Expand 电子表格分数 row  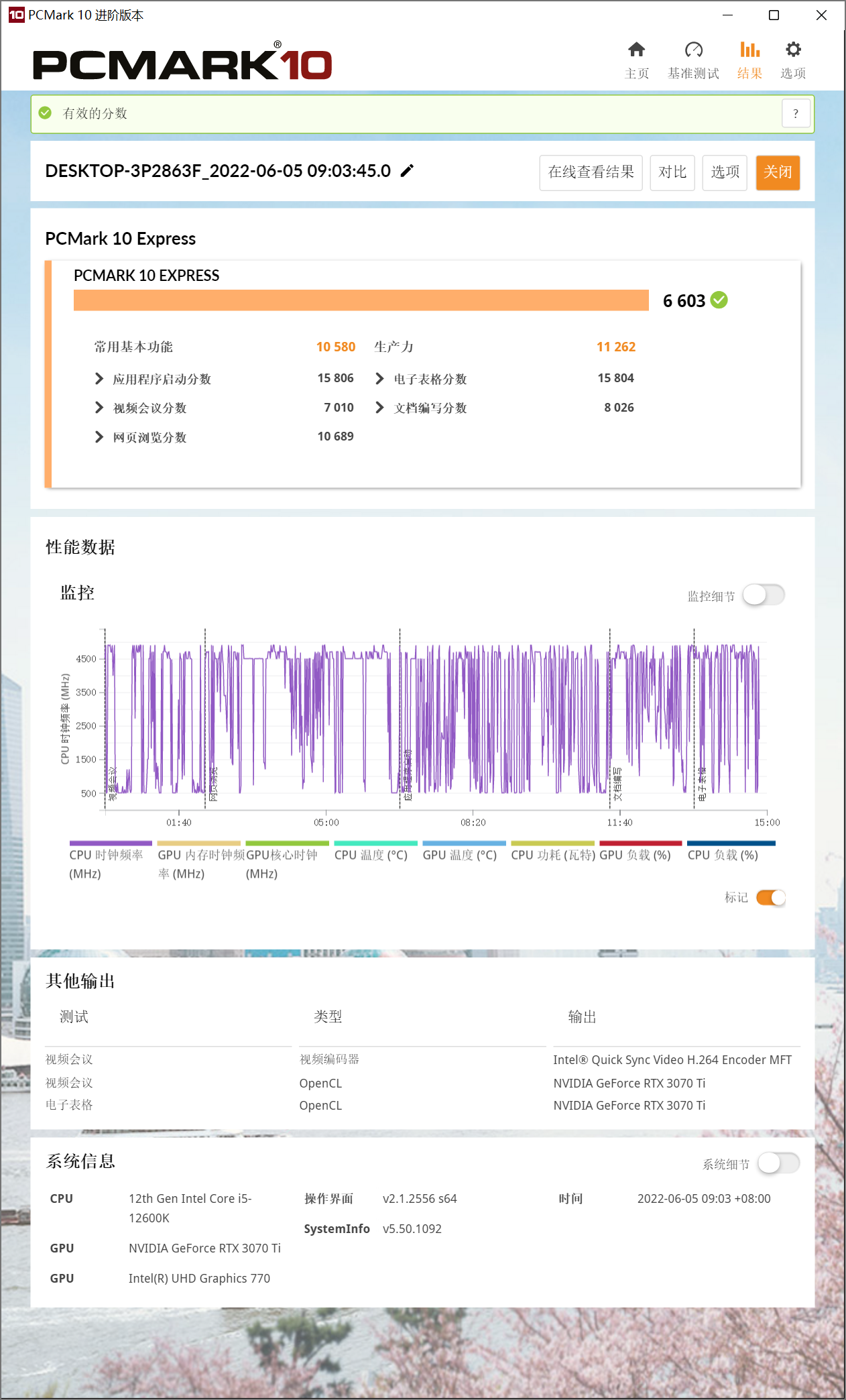click(379, 379)
